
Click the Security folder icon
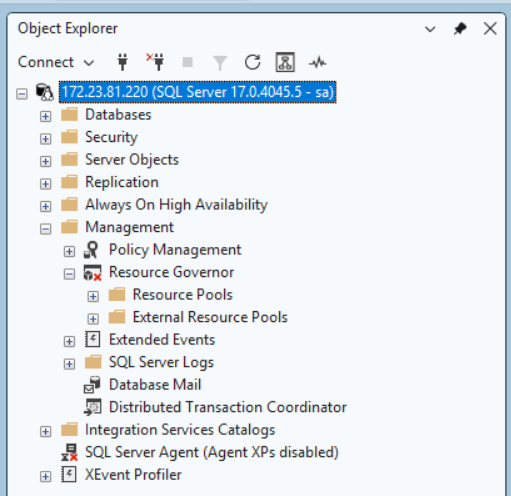coord(69,137)
